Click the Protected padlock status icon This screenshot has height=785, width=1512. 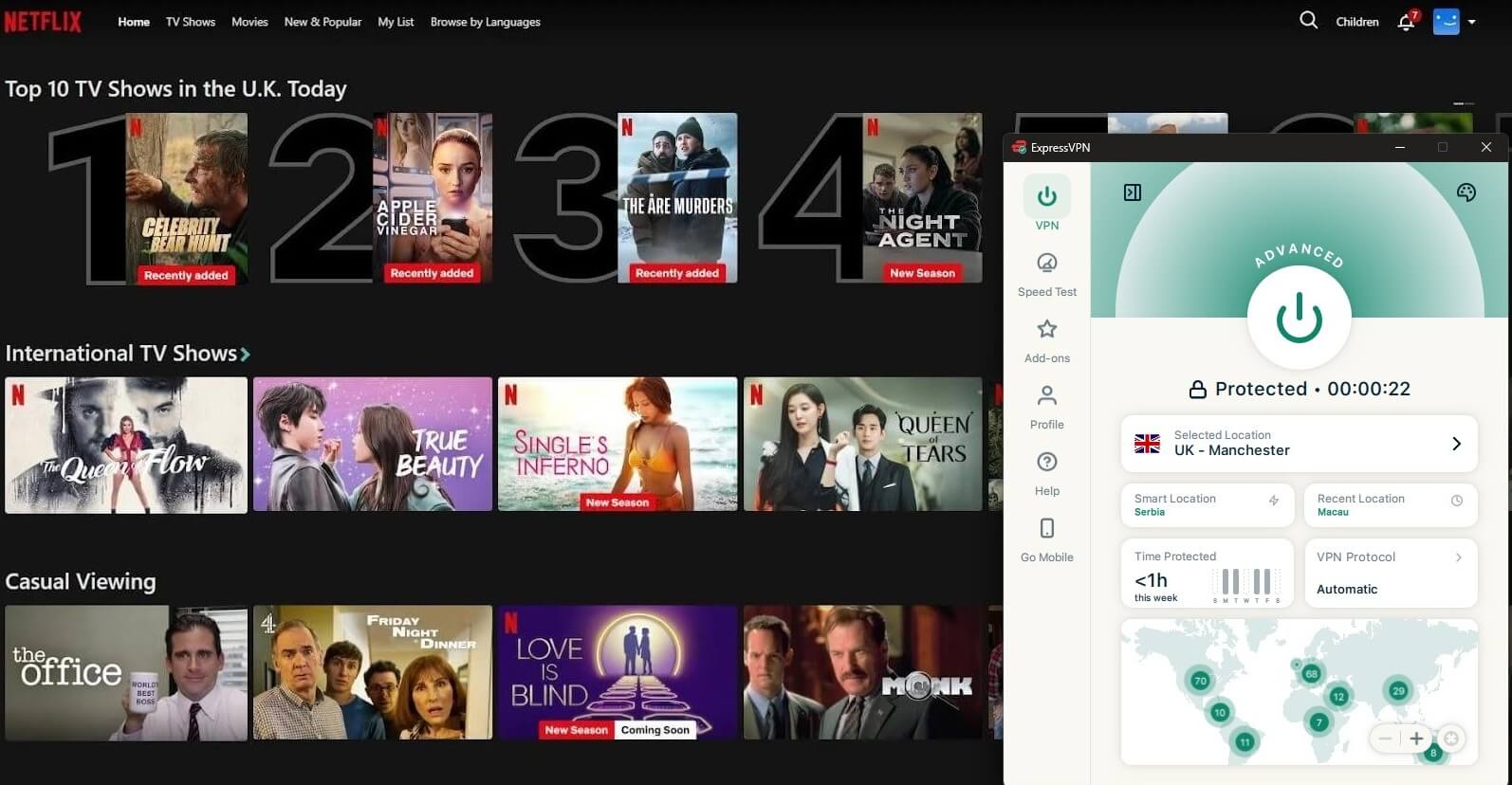pyautogui.click(x=1198, y=389)
